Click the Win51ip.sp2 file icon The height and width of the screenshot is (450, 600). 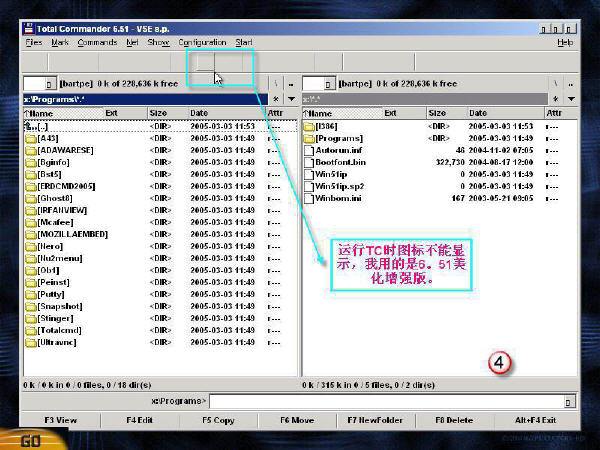click(309, 186)
